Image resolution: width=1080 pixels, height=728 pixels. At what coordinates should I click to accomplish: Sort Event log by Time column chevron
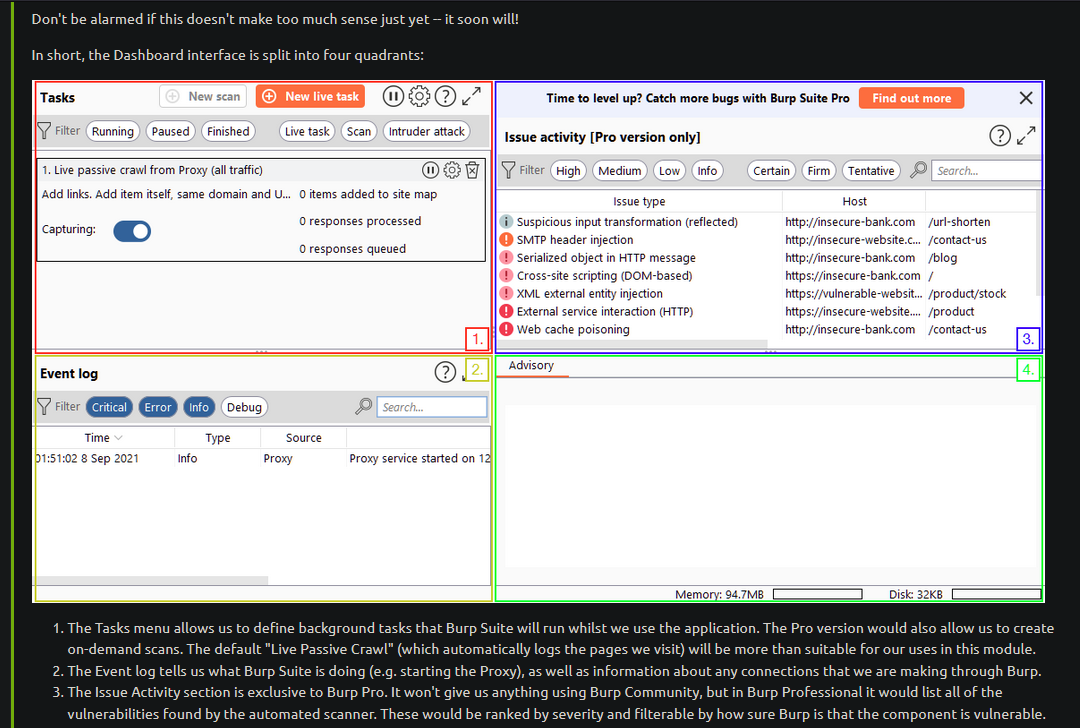pyautogui.click(x=118, y=438)
